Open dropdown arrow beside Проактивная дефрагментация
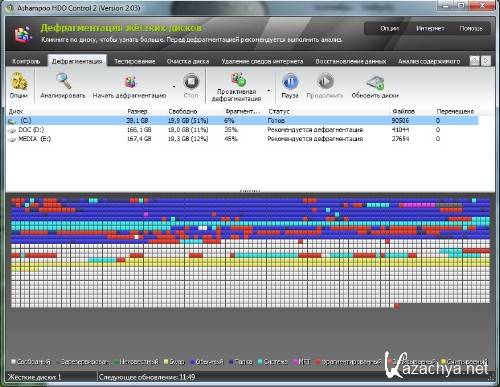The height and width of the screenshot is (387, 500). [x=269, y=91]
